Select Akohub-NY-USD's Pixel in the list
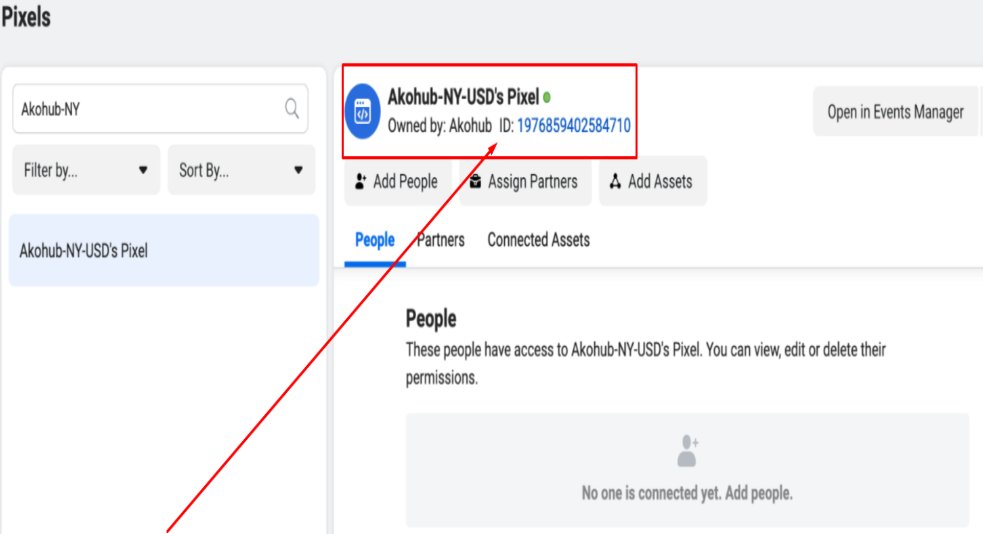 (164, 251)
